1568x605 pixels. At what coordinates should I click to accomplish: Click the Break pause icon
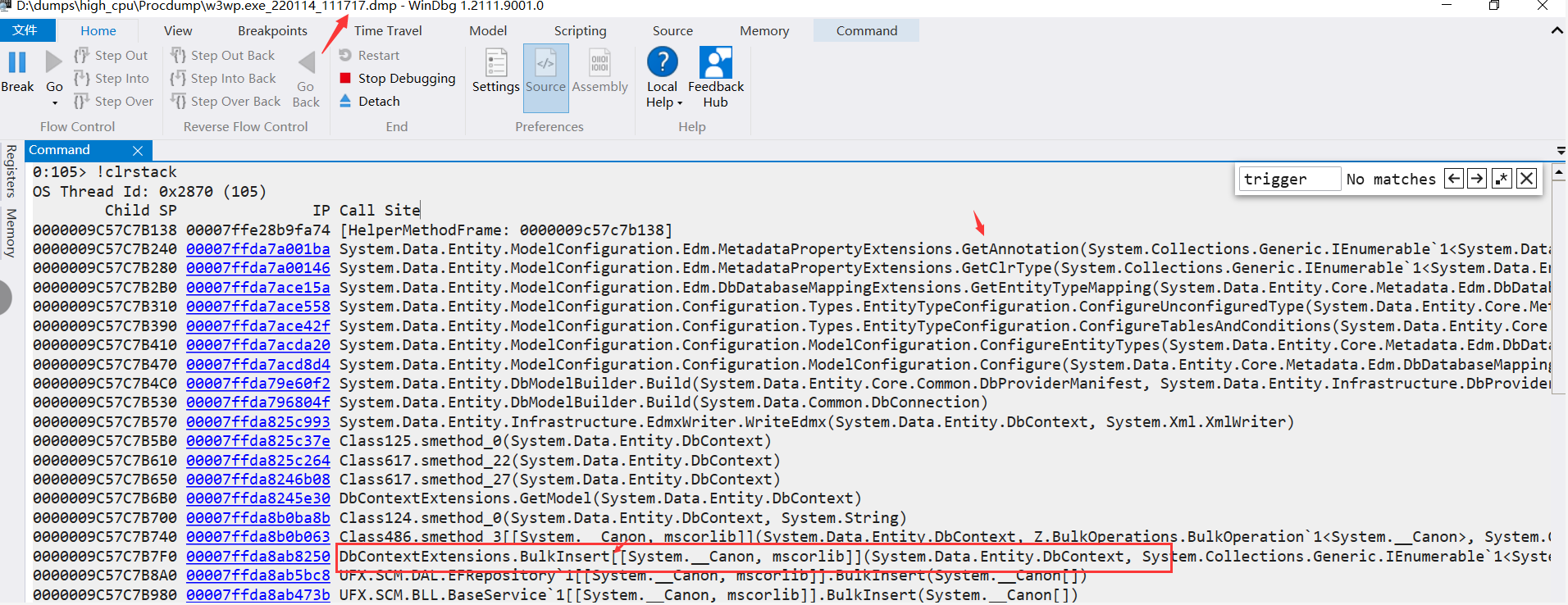coord(17,63)
